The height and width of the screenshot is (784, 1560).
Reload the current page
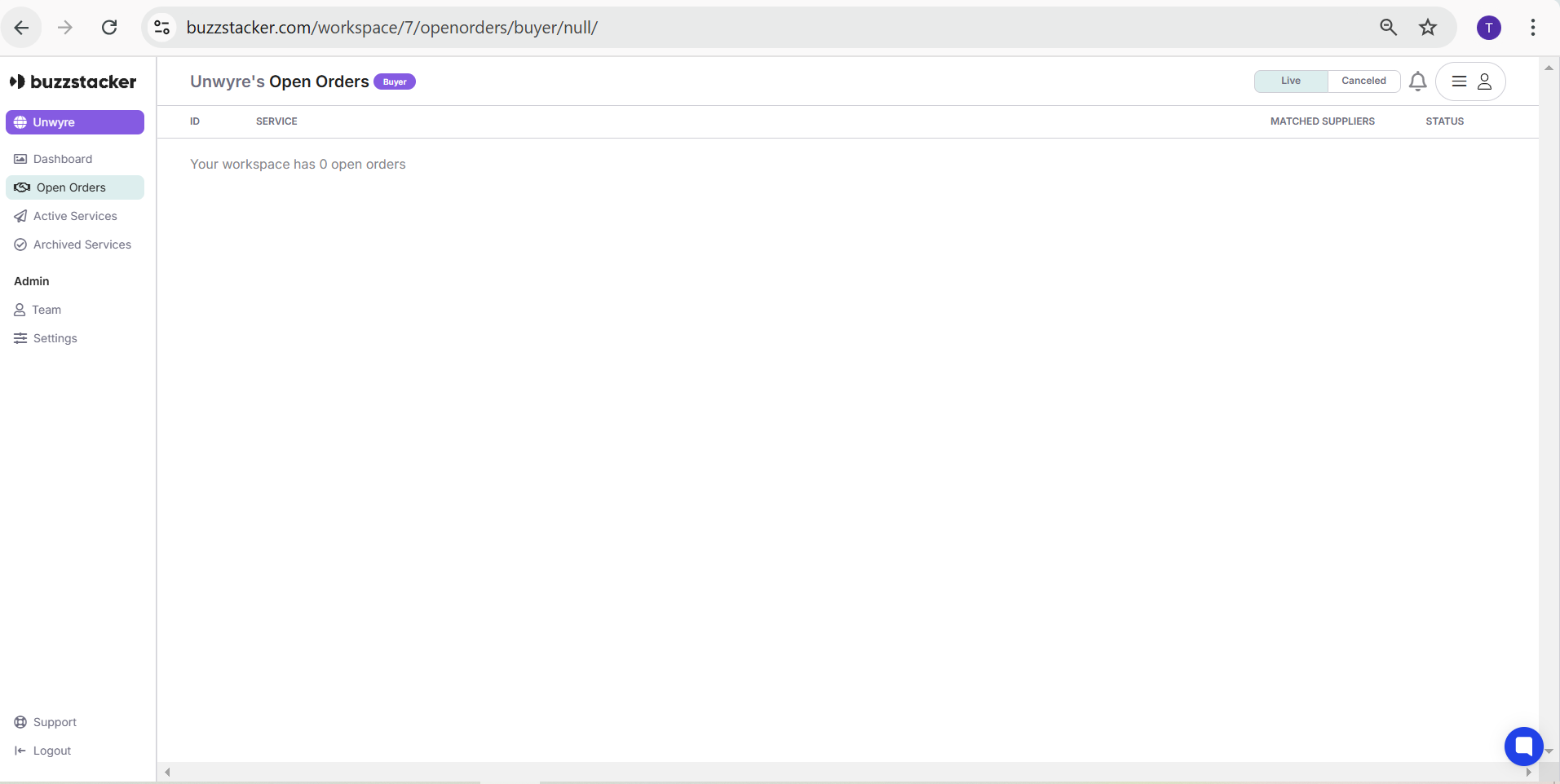click(x=109, y=28)
